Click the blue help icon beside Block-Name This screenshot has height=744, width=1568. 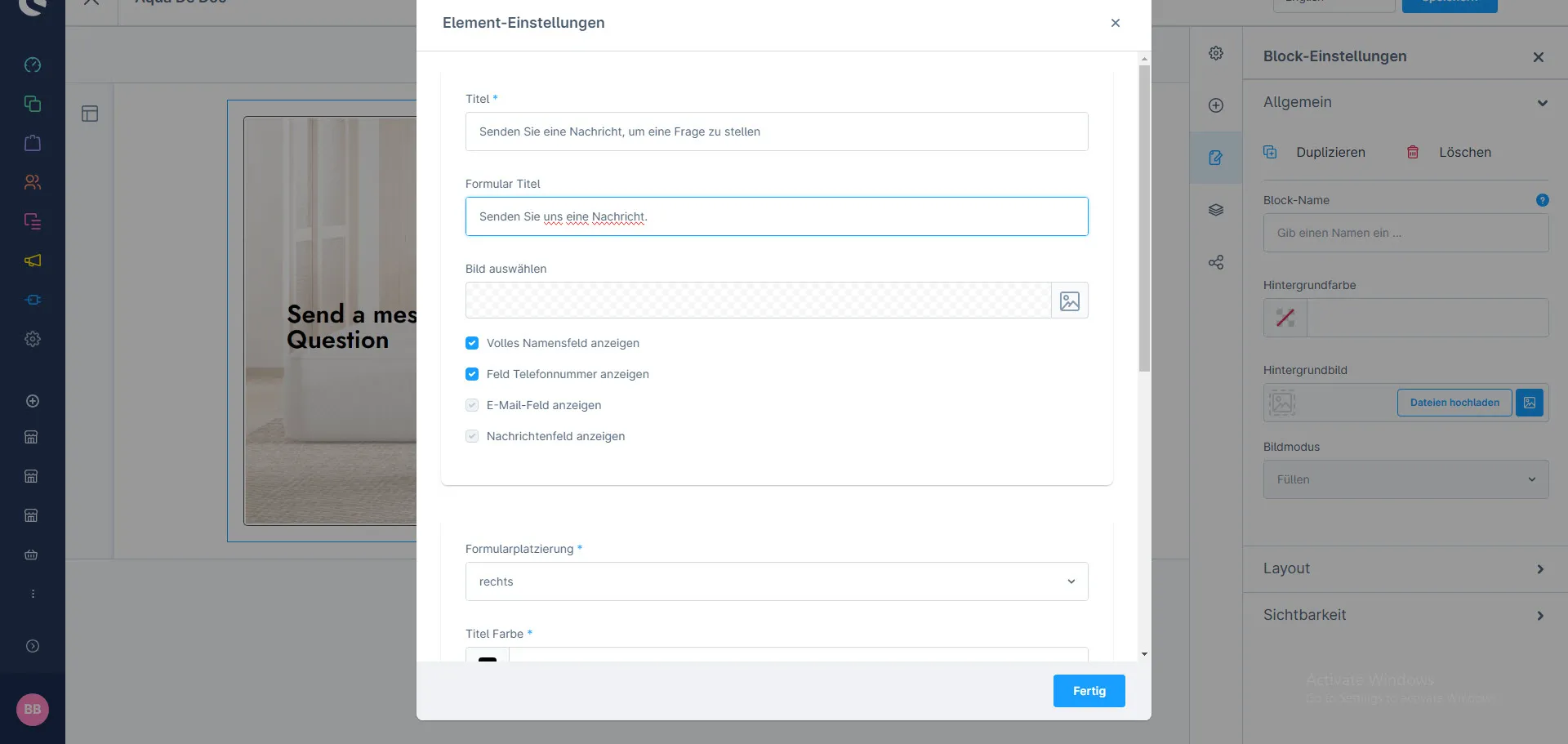click(1542, 200)
